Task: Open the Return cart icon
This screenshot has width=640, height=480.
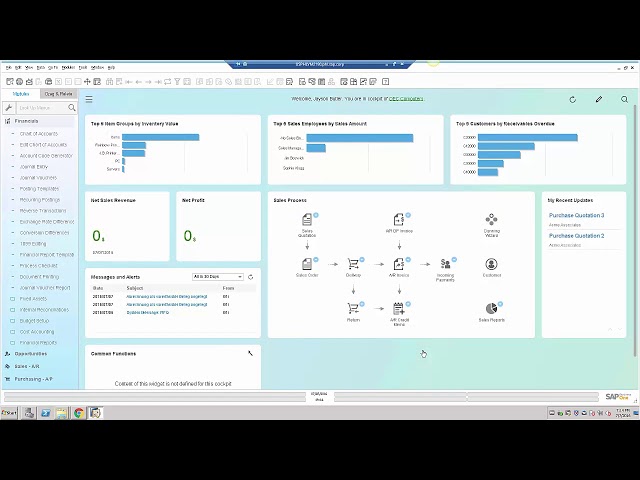Action: point(353,309)
